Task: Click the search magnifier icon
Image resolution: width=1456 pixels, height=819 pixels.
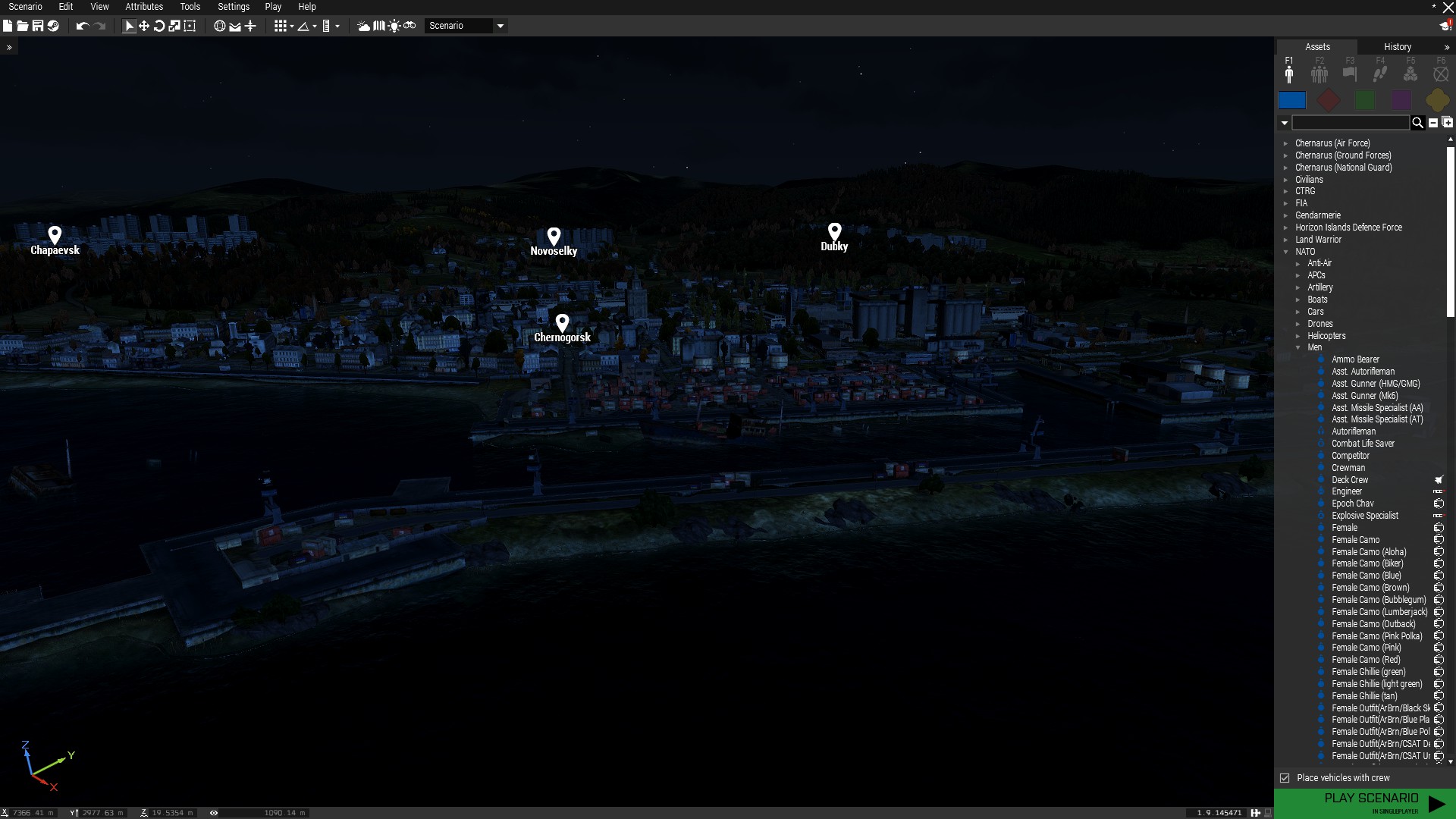Action: [1417, 123]
